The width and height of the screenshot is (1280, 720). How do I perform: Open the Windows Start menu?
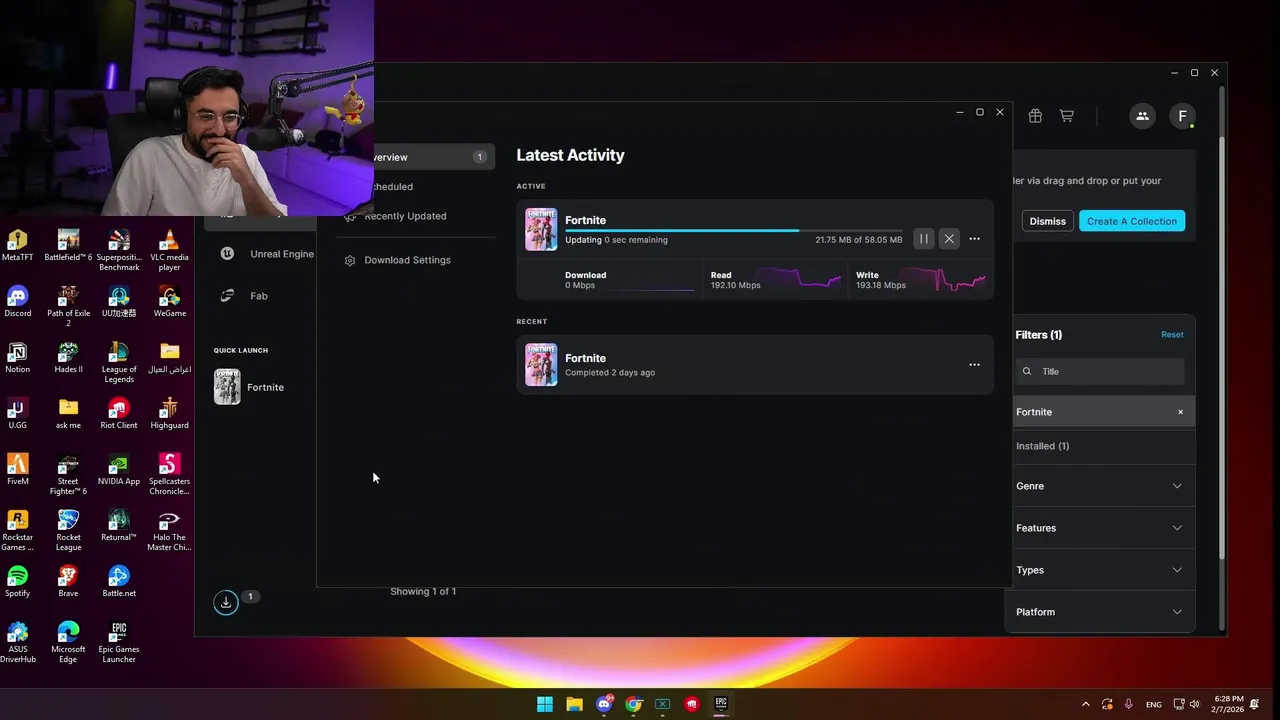pos(545,704)
